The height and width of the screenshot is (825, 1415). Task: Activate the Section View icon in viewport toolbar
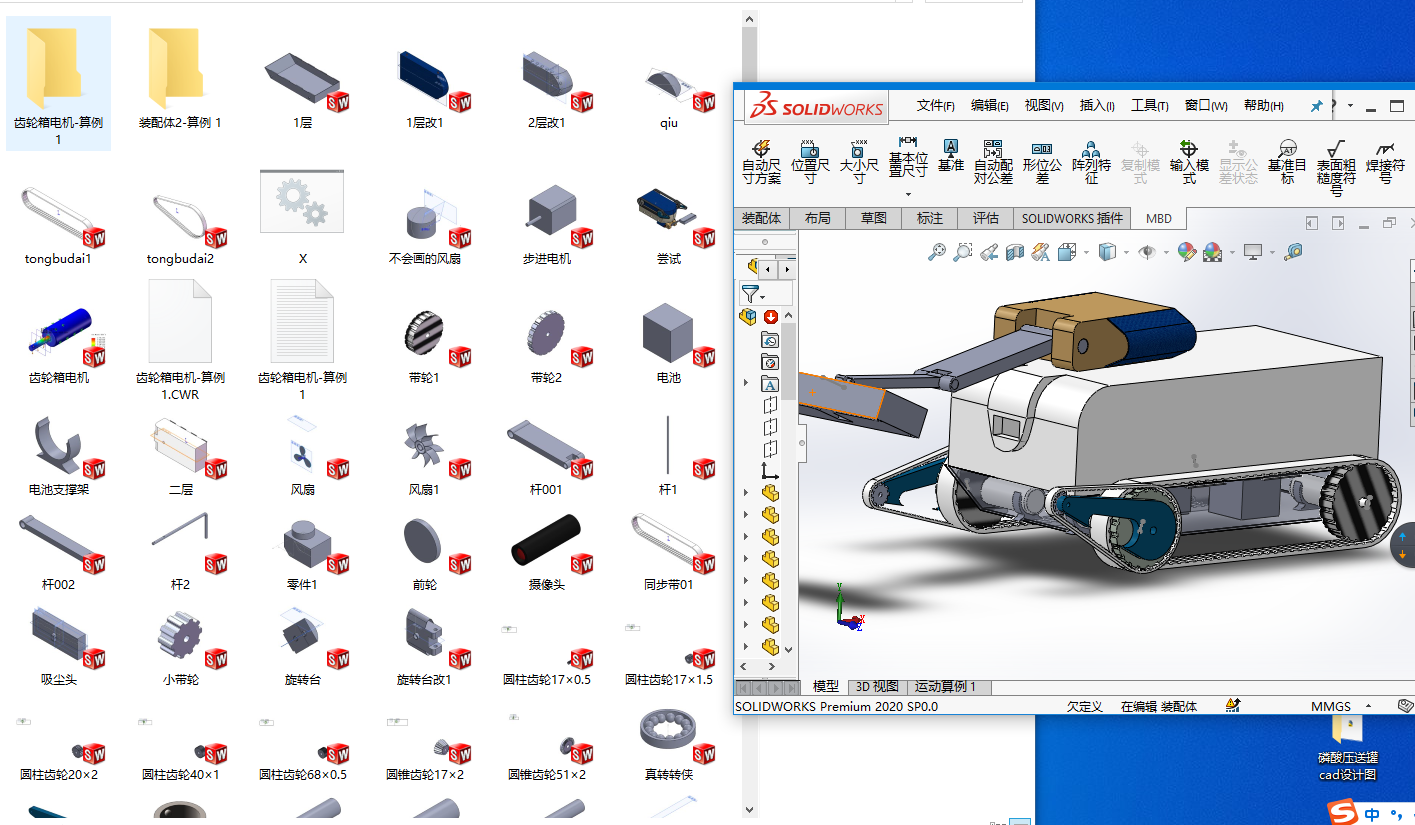click(x=1015, y=252)
